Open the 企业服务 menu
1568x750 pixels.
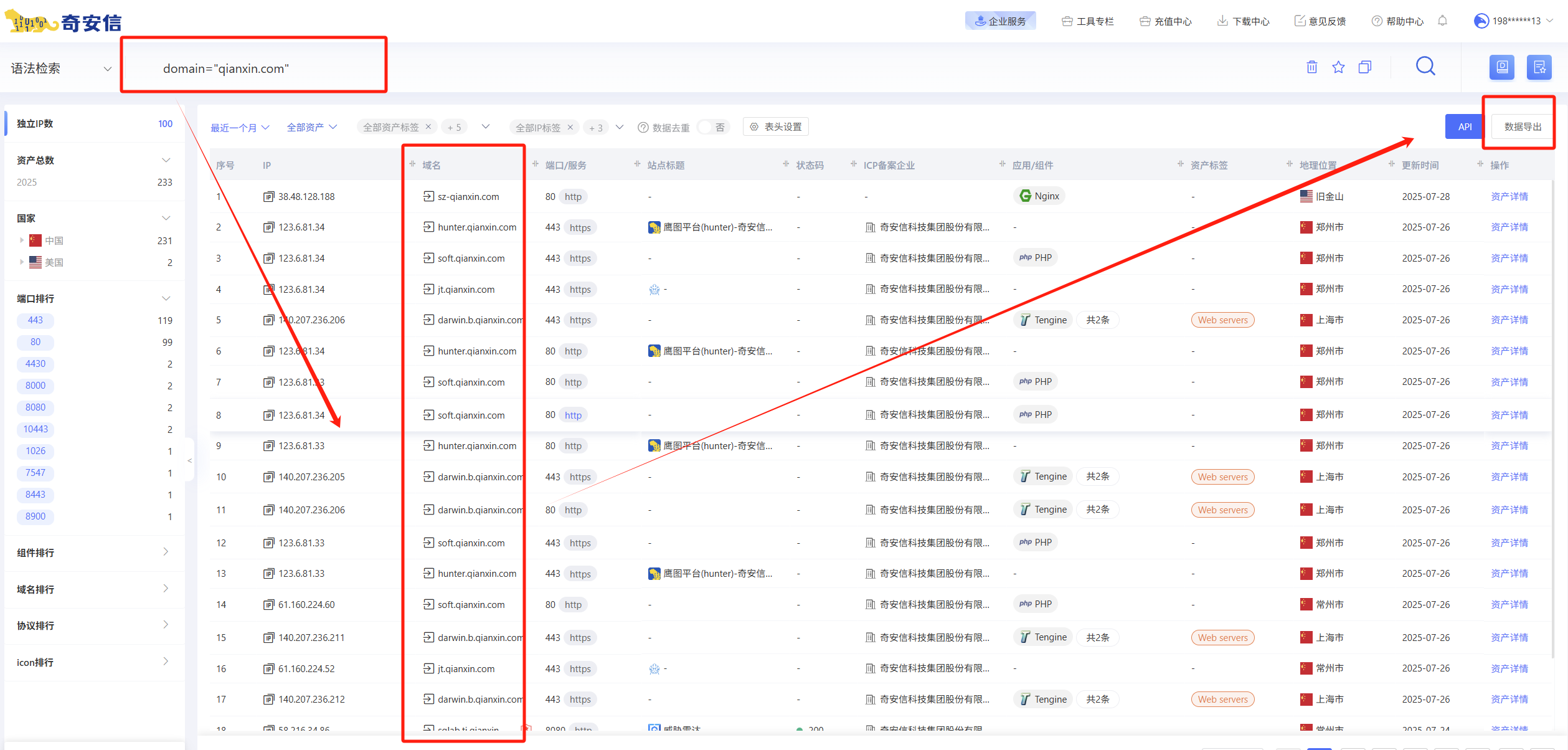(1000, 21)
